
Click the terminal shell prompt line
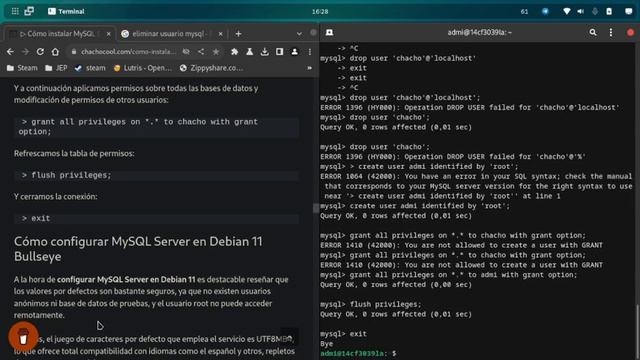(358, 353)
